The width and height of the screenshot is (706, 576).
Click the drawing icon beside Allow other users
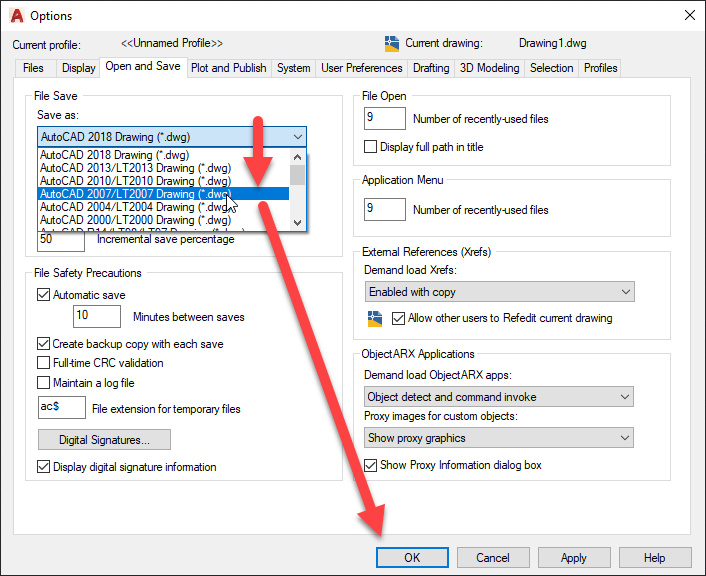375,318
